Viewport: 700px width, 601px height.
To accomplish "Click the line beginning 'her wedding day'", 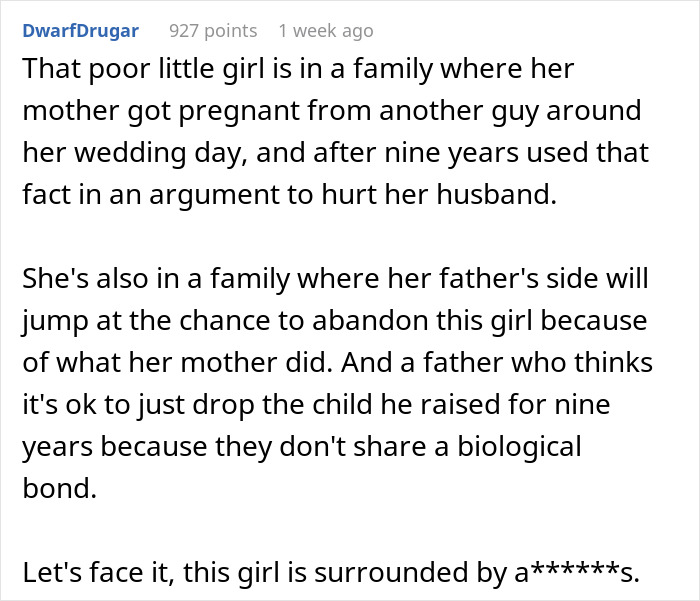I will tap(335, 152).
